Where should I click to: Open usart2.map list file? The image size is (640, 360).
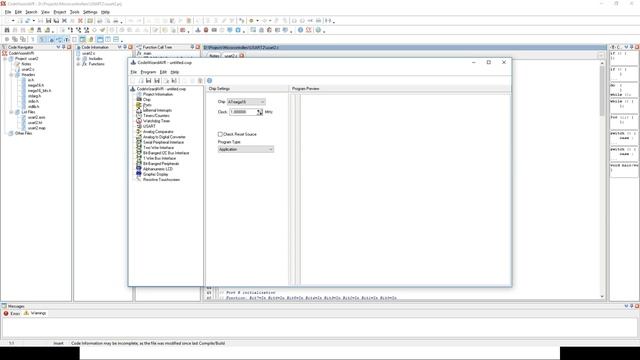[36, 128]
